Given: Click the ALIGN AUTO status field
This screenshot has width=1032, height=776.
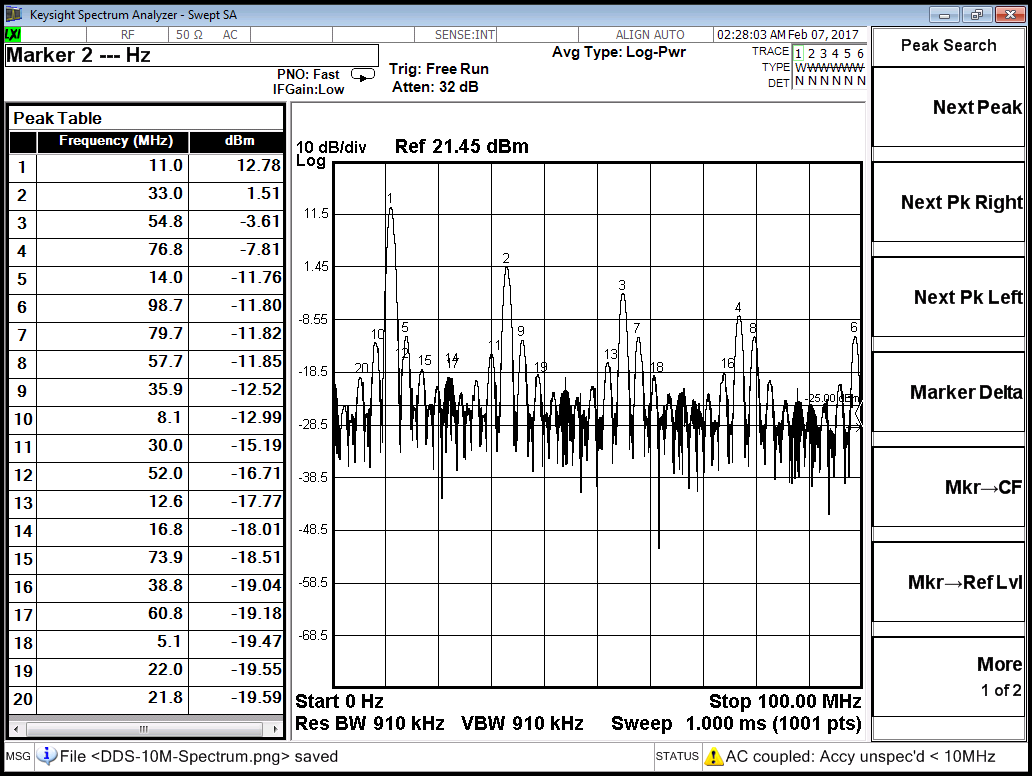Looking at the screenshot, I should click(x=650, y=35).
